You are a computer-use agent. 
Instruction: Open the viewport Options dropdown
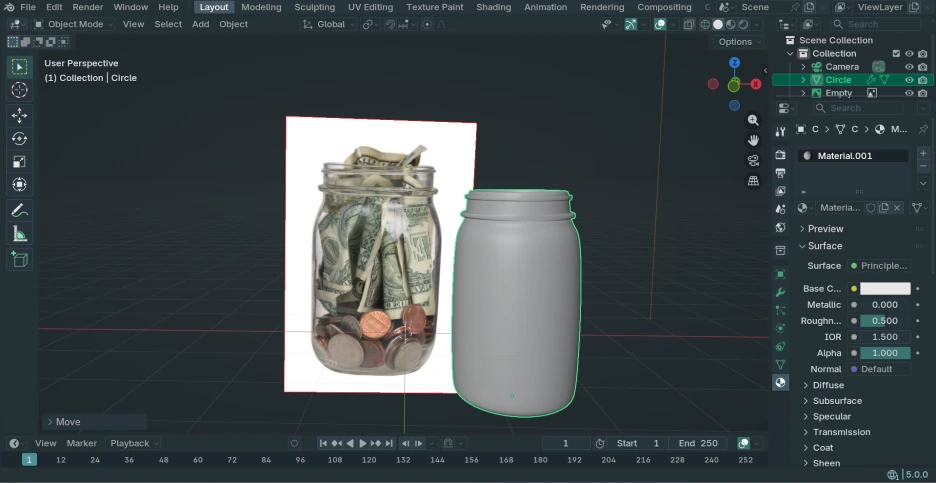click(x=739, y=42)
